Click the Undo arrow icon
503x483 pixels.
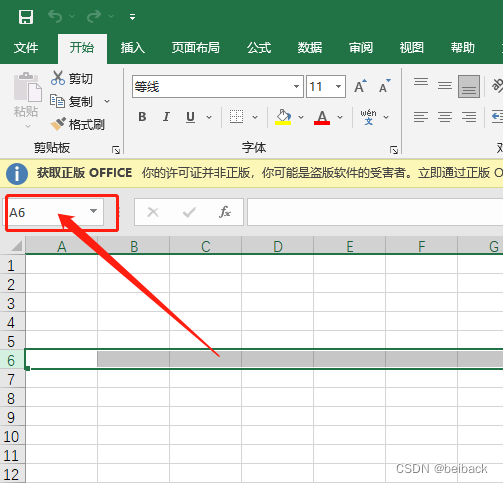click(55, 16)
